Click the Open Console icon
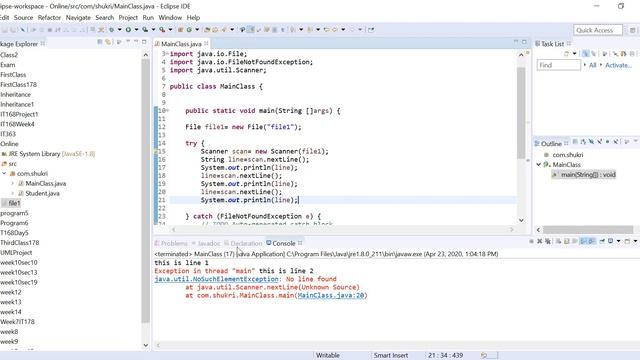 (627, 241)
